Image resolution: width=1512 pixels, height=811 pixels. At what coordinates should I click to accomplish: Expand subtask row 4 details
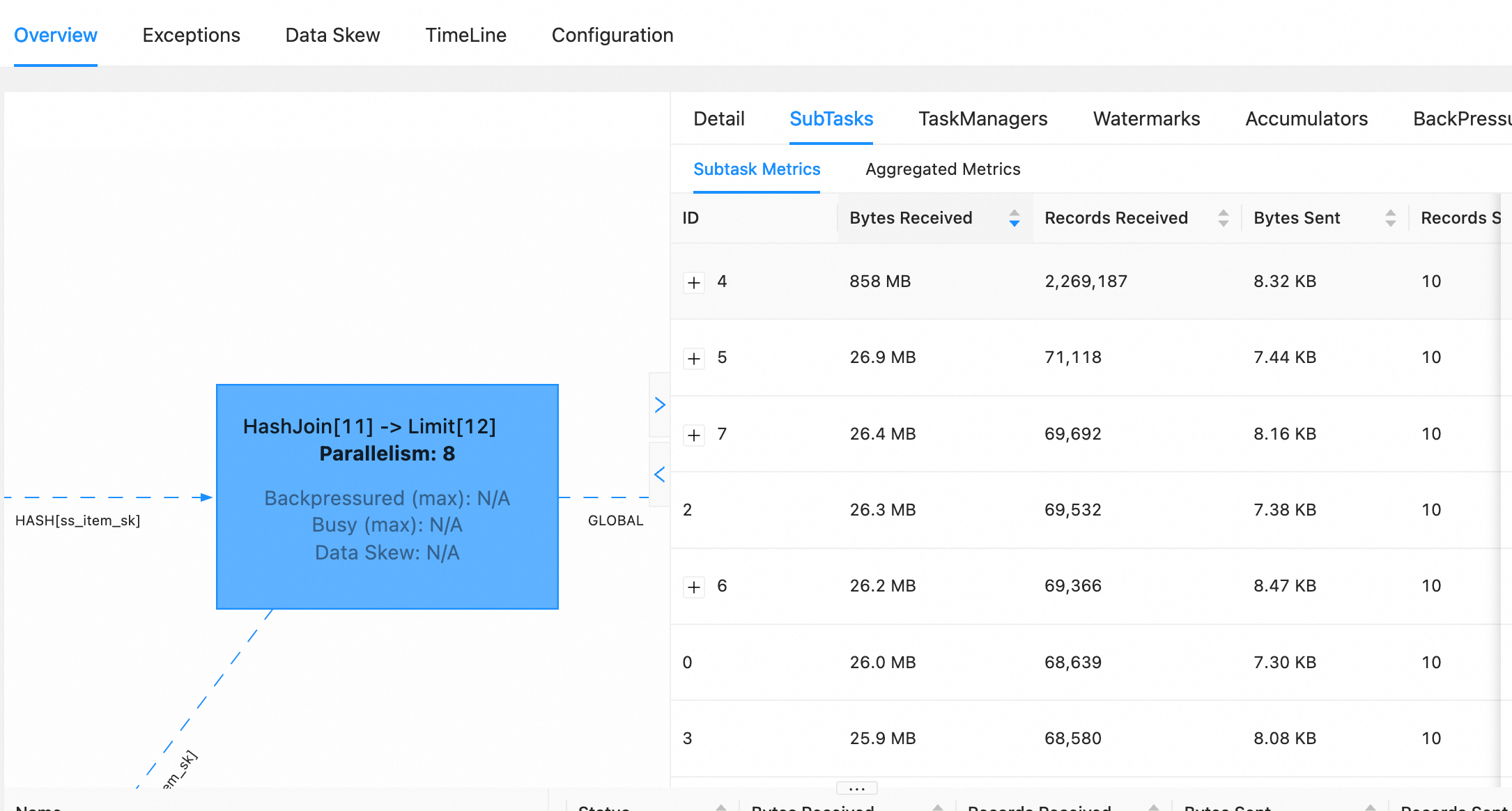pyautogui.click(x=693, y=282)
